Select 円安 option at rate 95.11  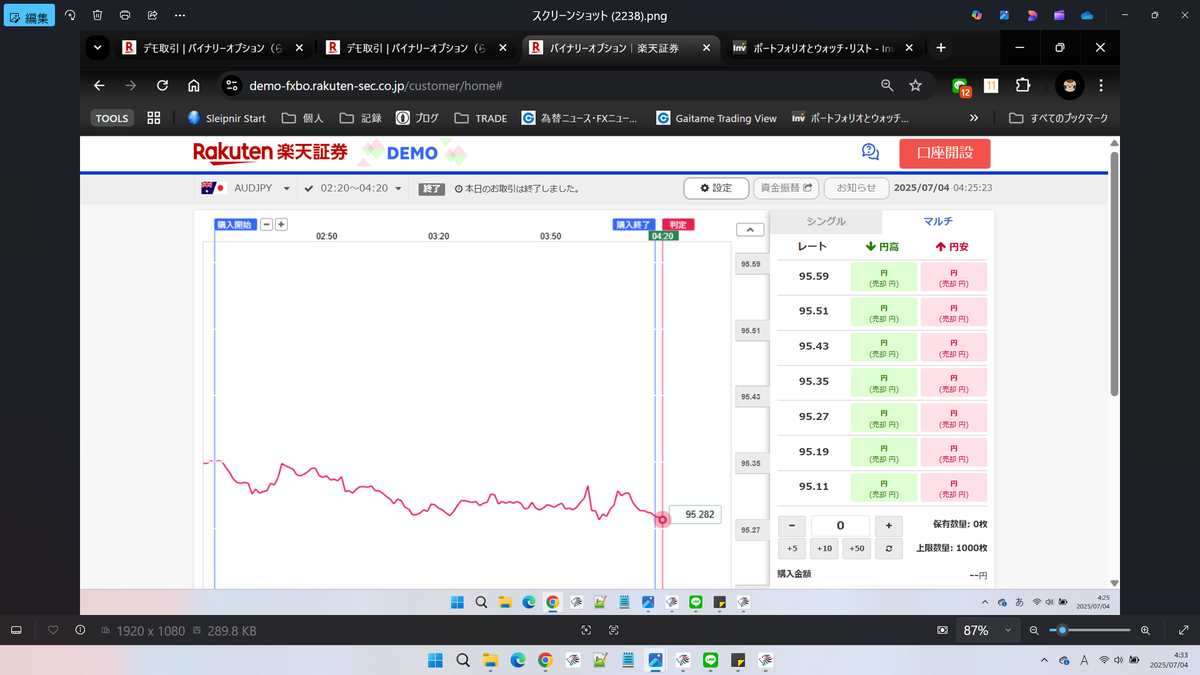[x=954, y=487]
